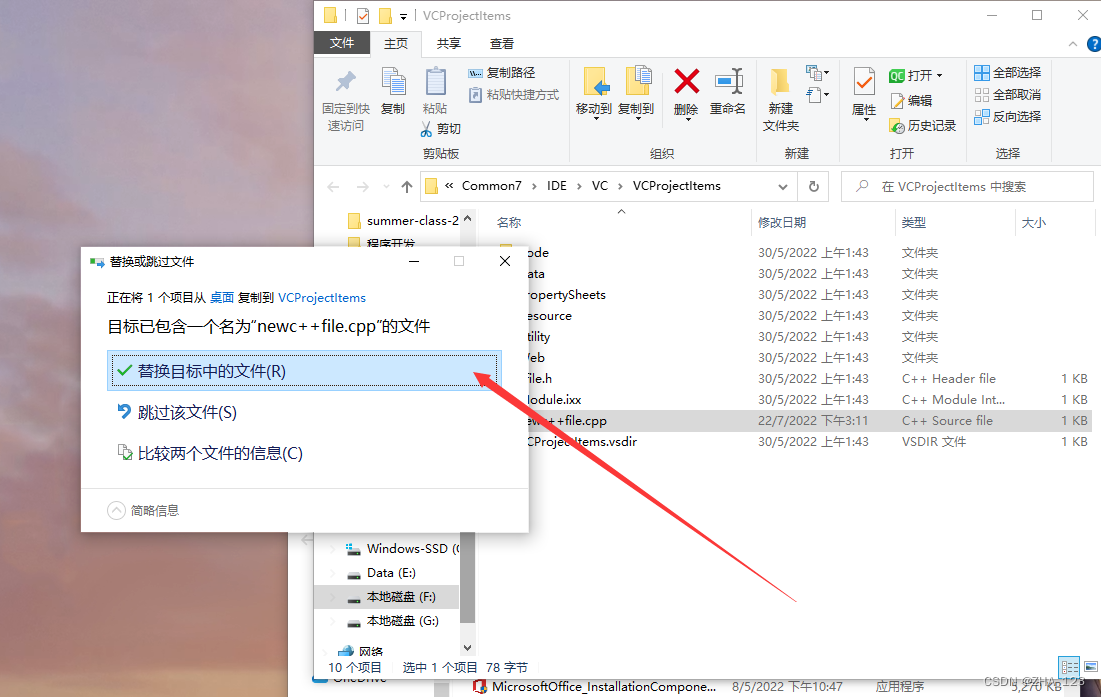
Task: Open the Easy access dropdown icon
Action: point(817,95)
